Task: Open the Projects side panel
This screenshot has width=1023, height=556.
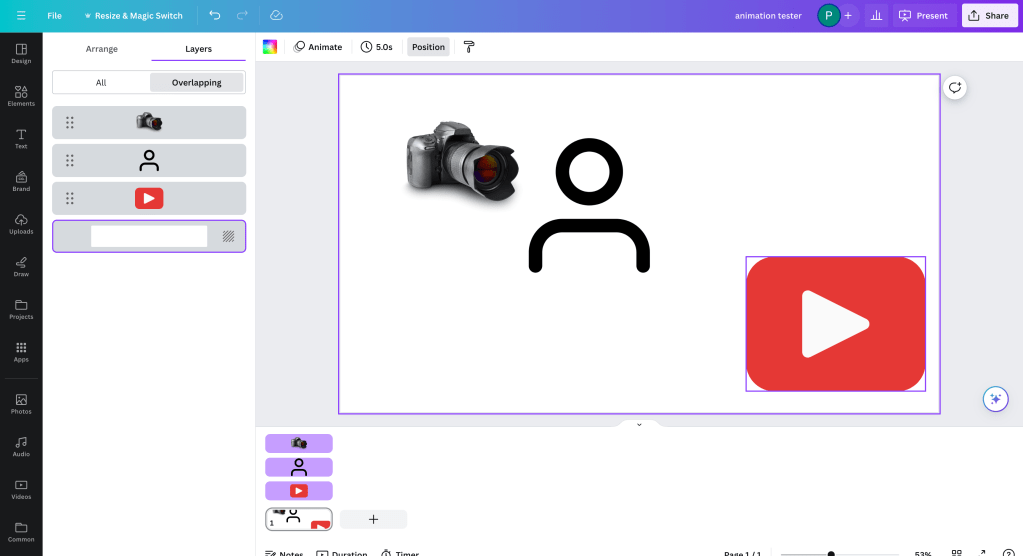Action: 21,309
